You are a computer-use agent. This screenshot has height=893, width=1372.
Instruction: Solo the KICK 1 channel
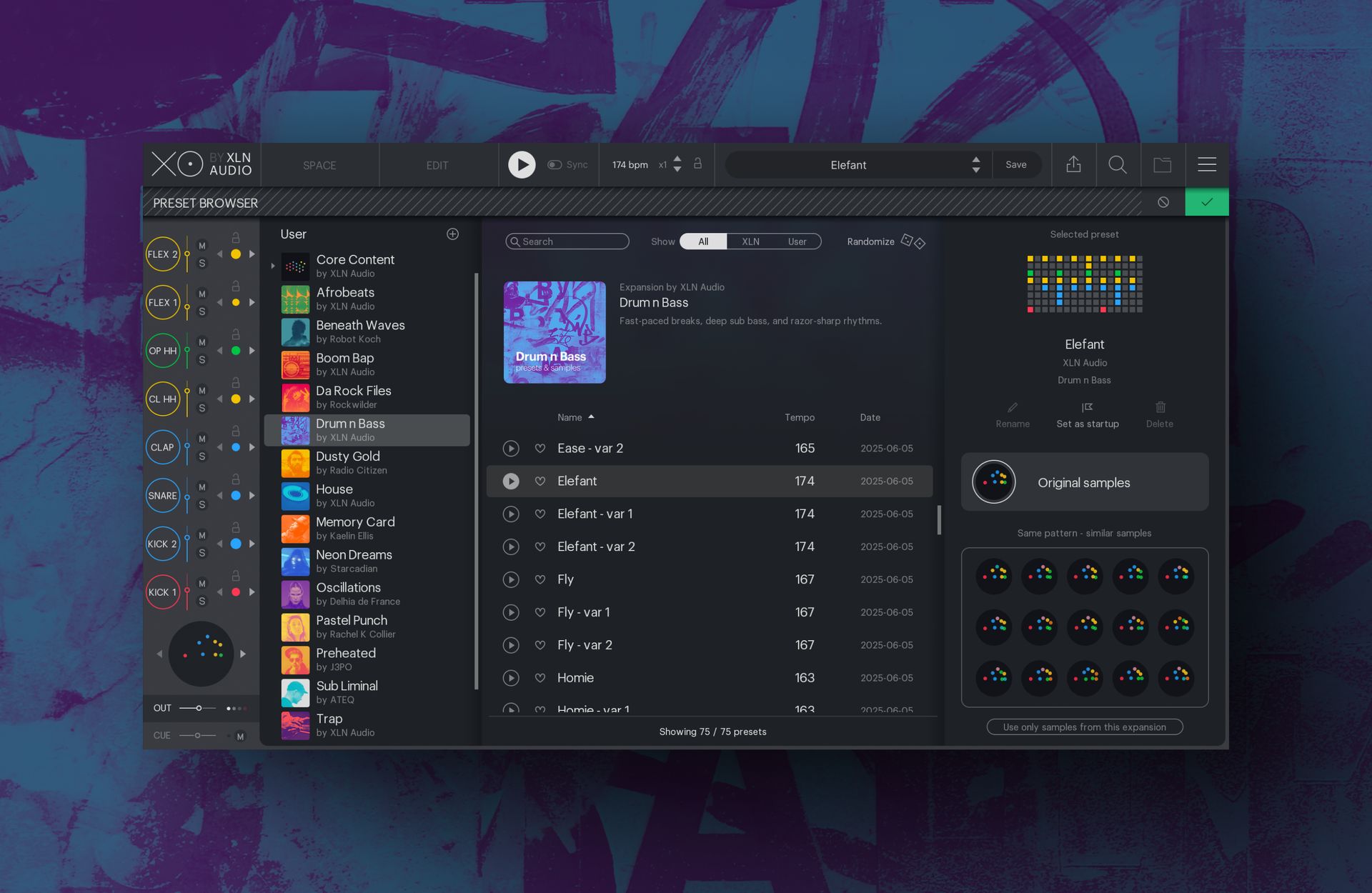pos(202,601)
